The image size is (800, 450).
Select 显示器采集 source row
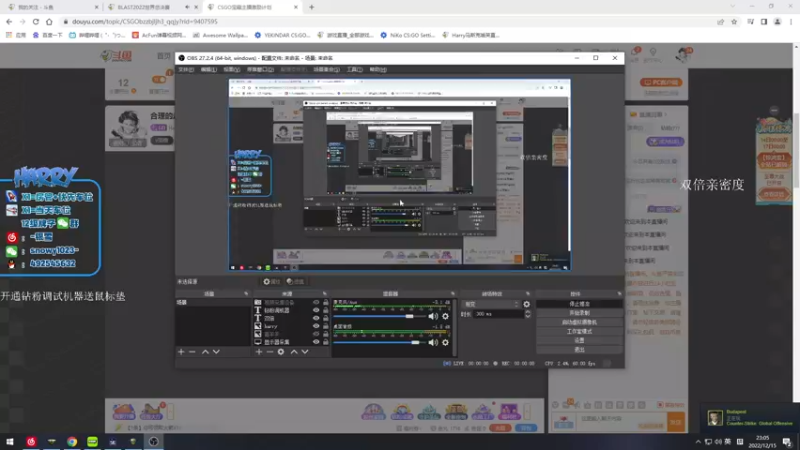[292, 342]
